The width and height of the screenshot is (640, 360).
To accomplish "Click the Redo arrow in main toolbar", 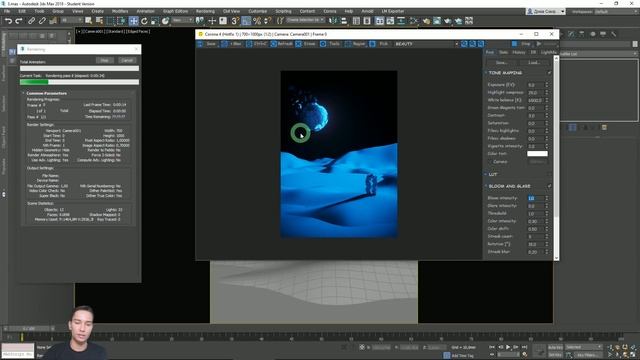I will coord(19,21).
